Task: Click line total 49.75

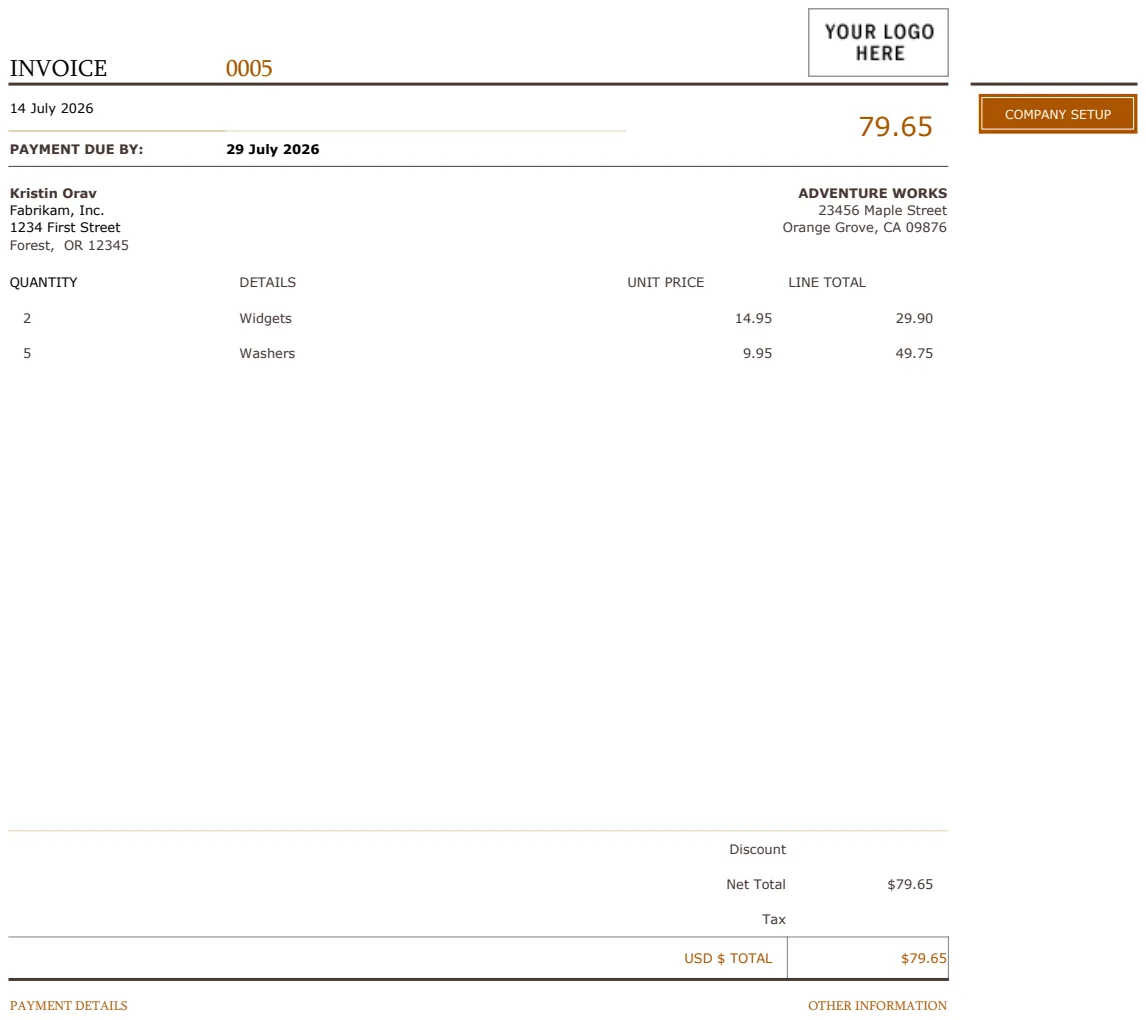Action: coord(914,353)
